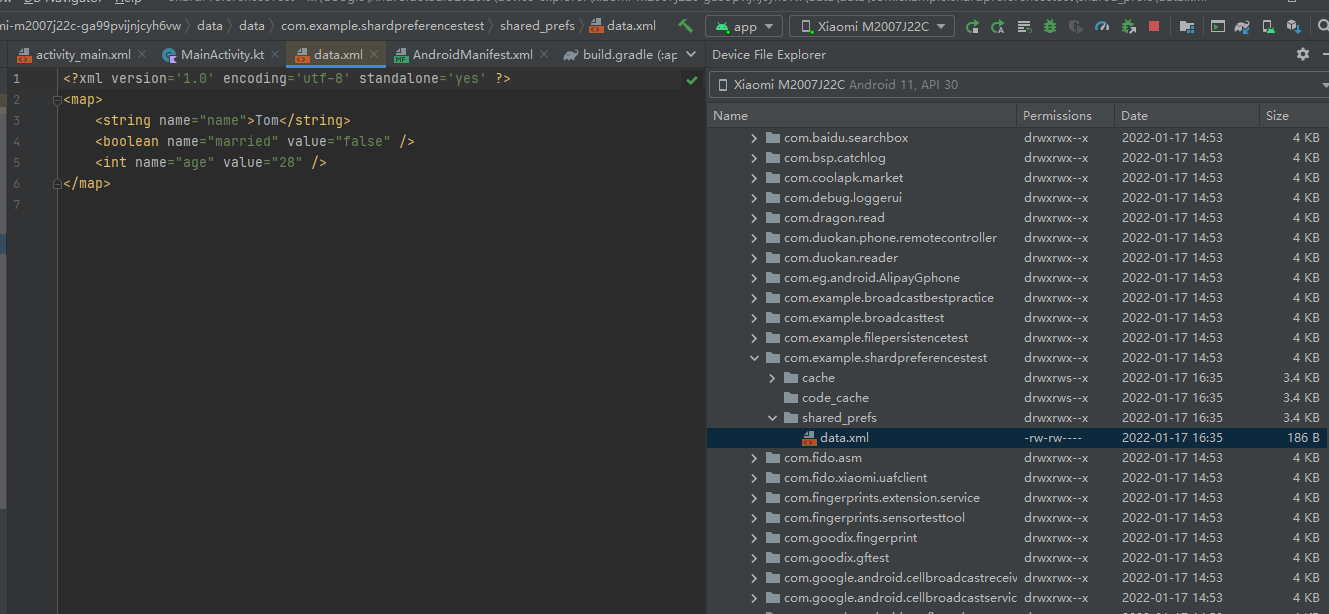Click the Apply Code Changes icon

coord(1024,27)
